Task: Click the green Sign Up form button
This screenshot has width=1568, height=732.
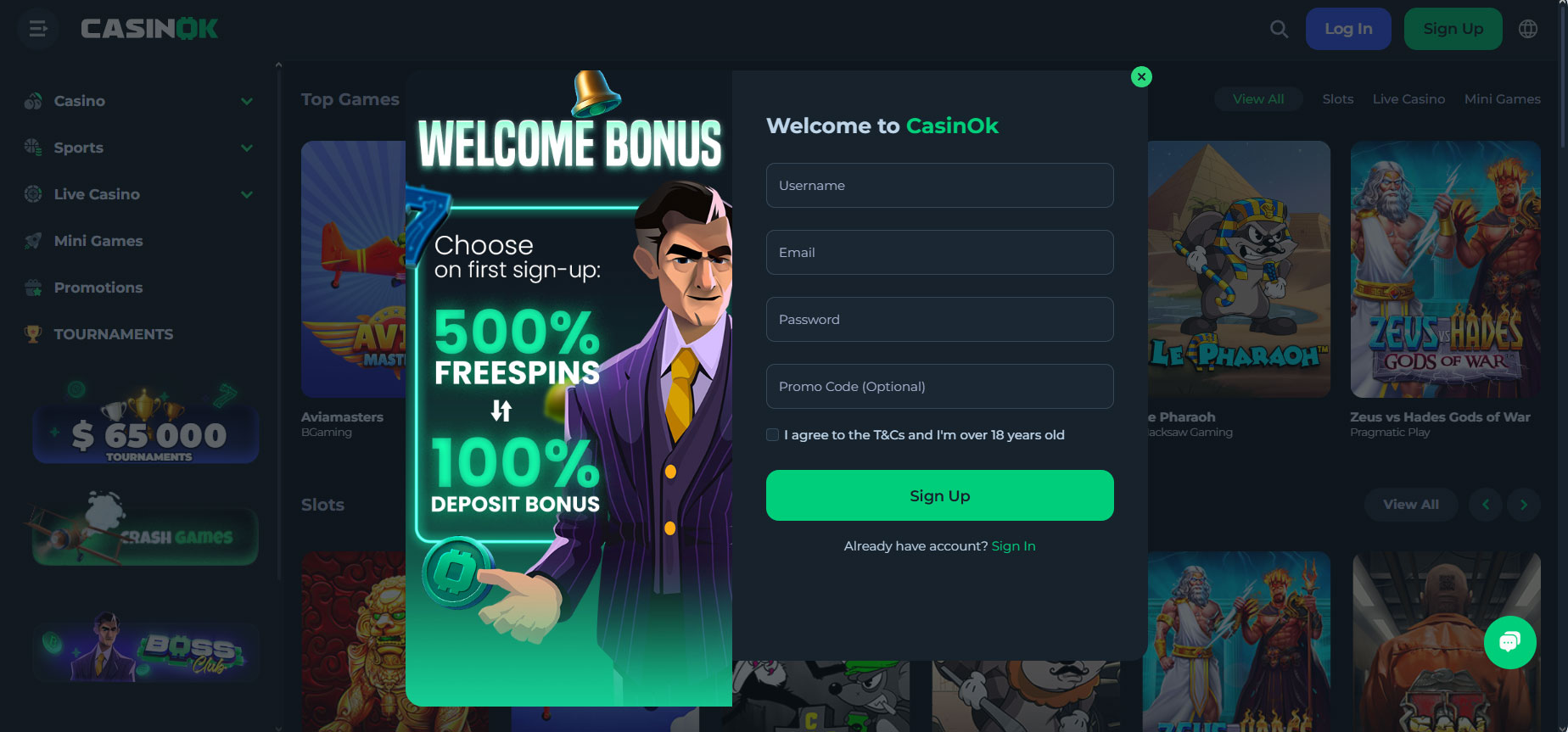Action: point(939,495)
